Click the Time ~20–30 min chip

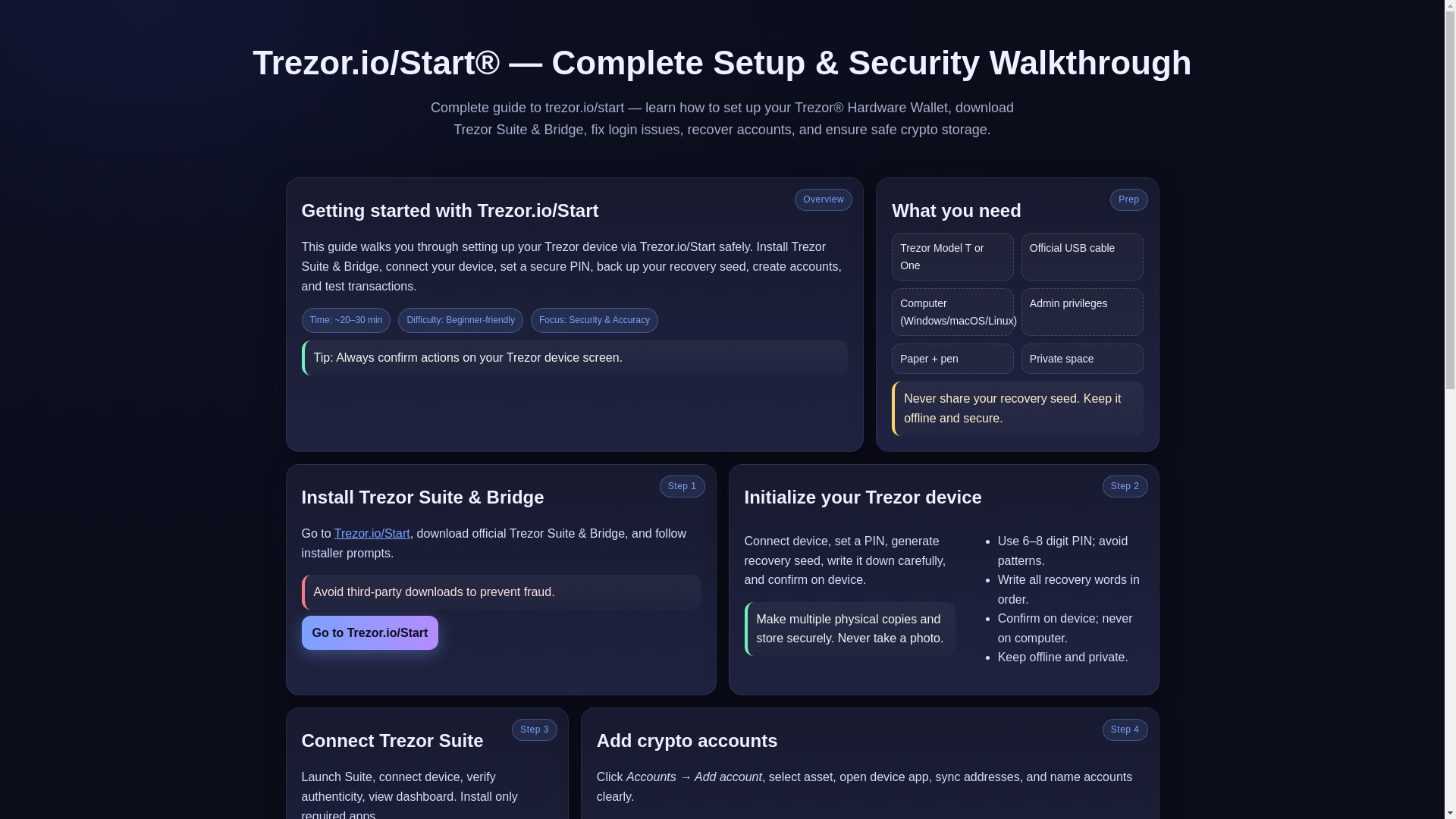(346, 320)
